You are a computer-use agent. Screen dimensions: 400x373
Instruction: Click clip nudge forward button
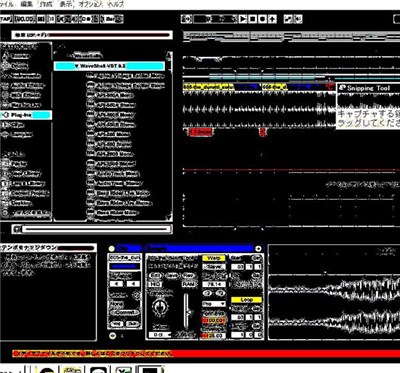pyautogui.click(x=133, y=324)
